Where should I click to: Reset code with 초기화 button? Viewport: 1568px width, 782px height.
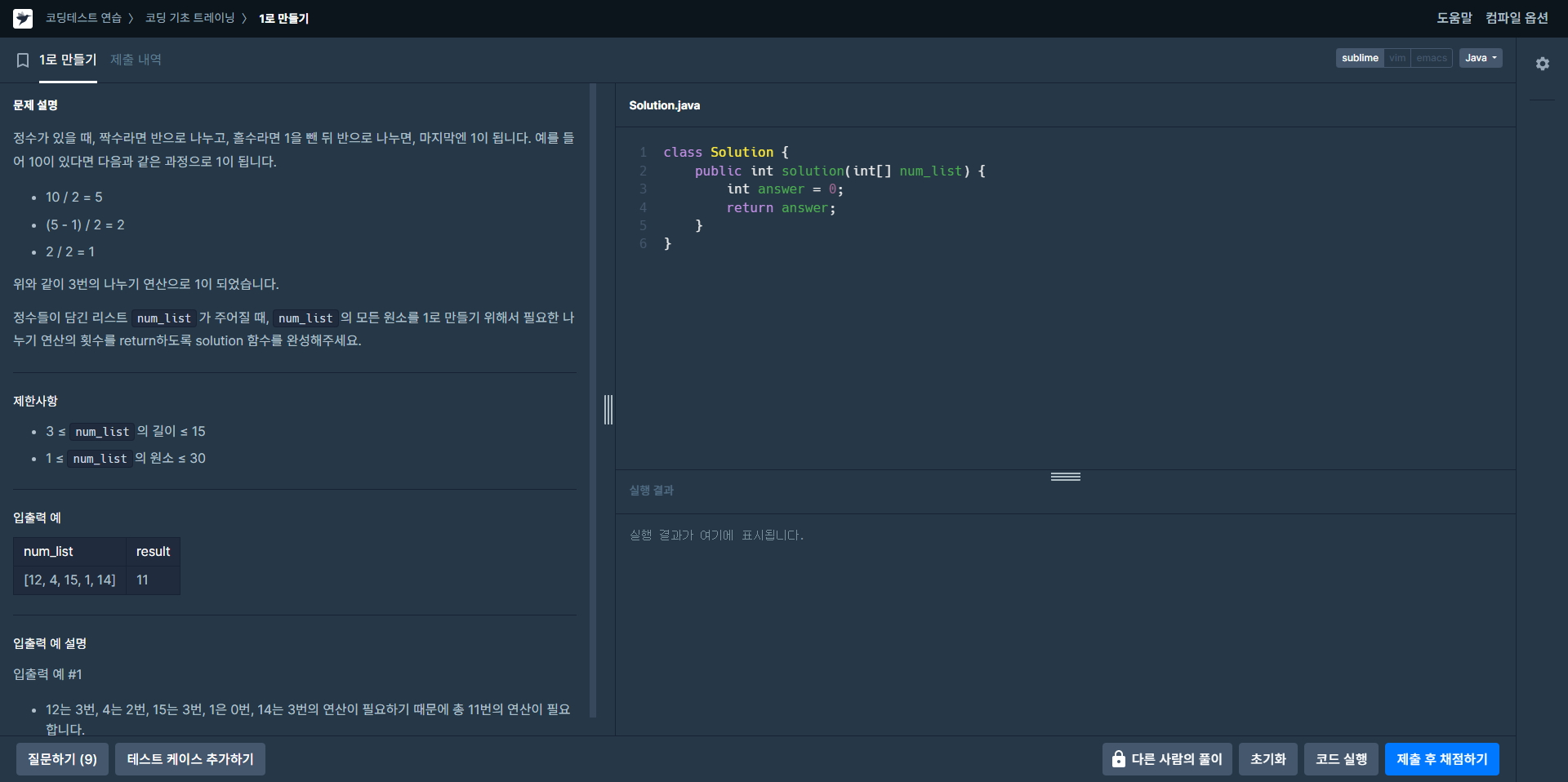(1268, 759)
